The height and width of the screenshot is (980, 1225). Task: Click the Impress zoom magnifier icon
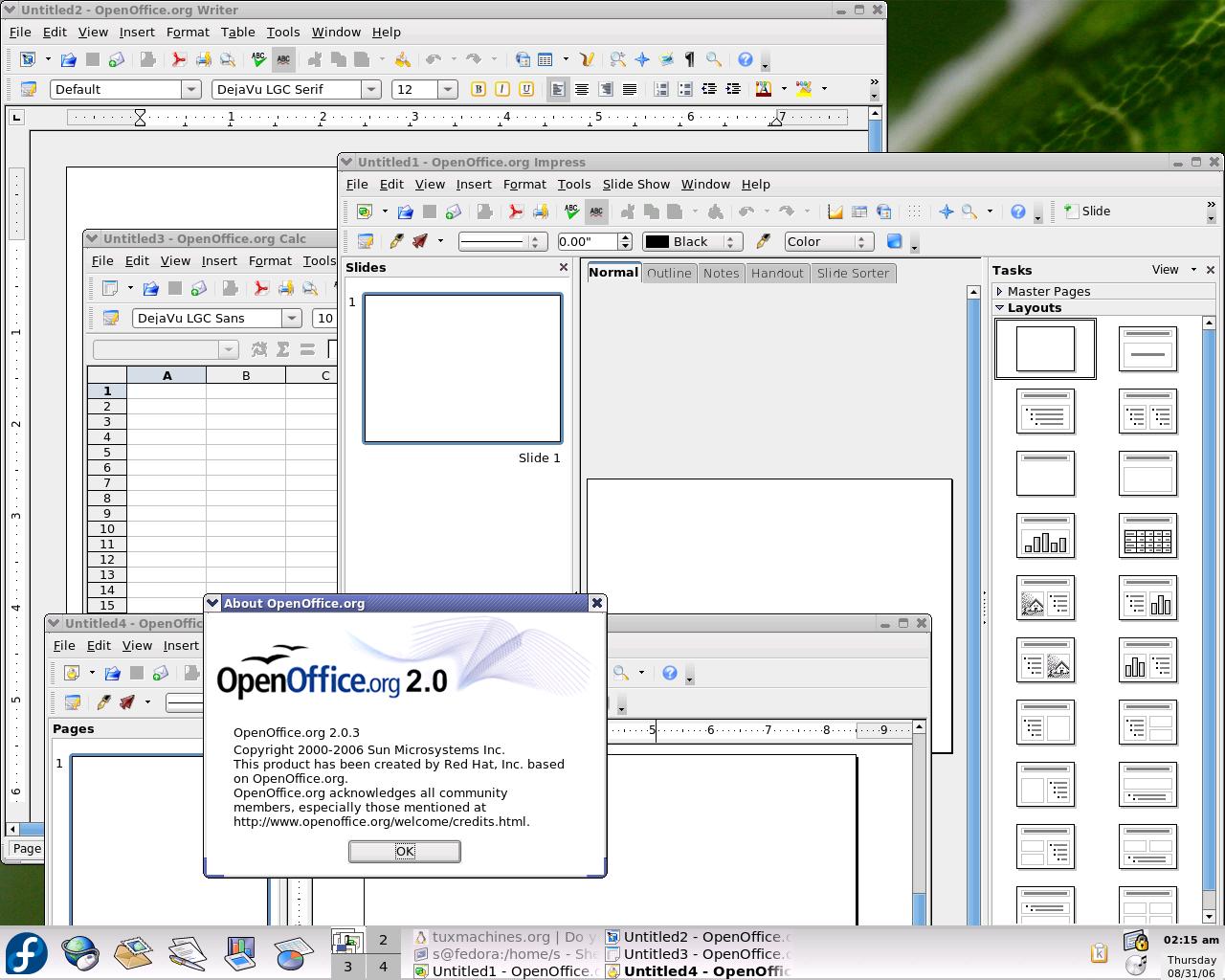click(x=969, y=212)
